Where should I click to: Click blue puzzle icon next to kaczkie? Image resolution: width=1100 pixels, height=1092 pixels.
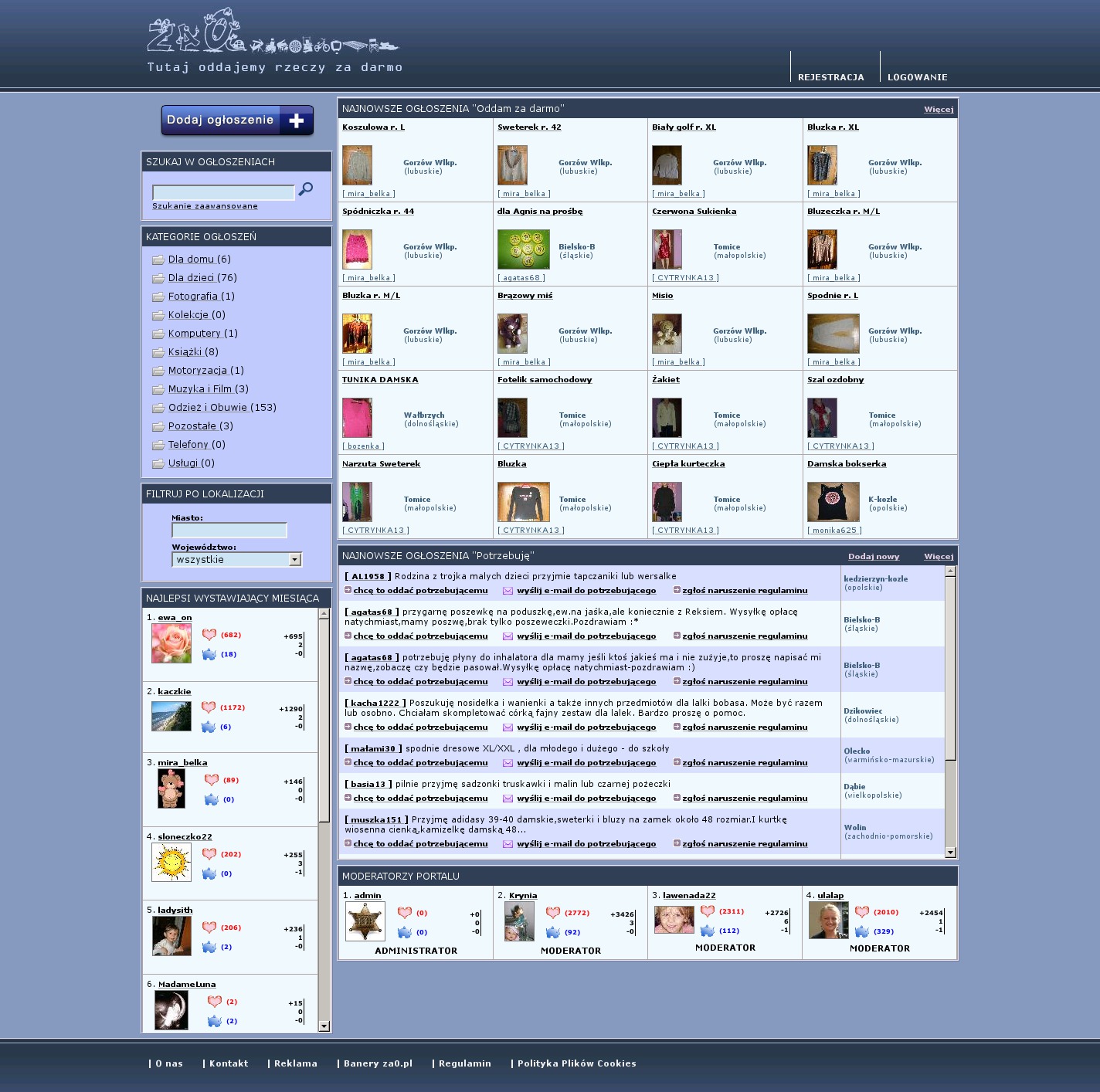[209, 727]
